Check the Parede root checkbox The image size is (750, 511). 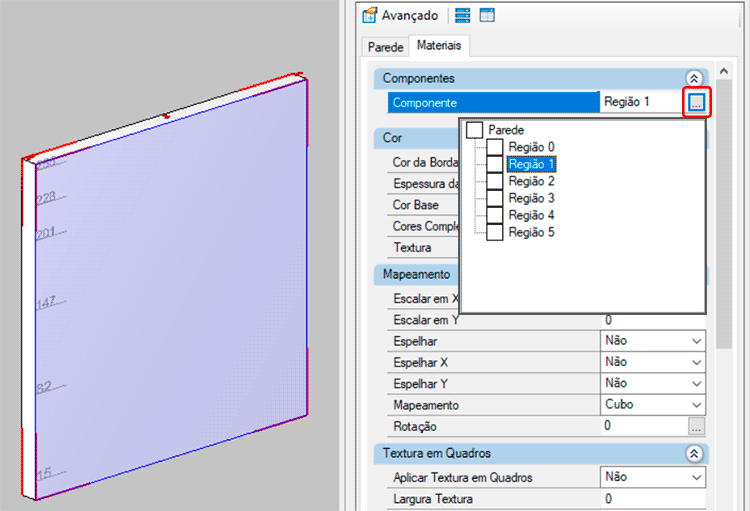click(x=475, y=130)
